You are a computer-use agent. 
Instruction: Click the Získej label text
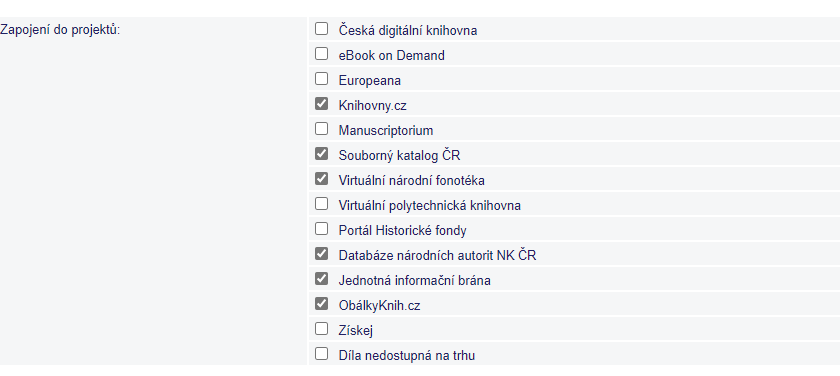(356, 330)
